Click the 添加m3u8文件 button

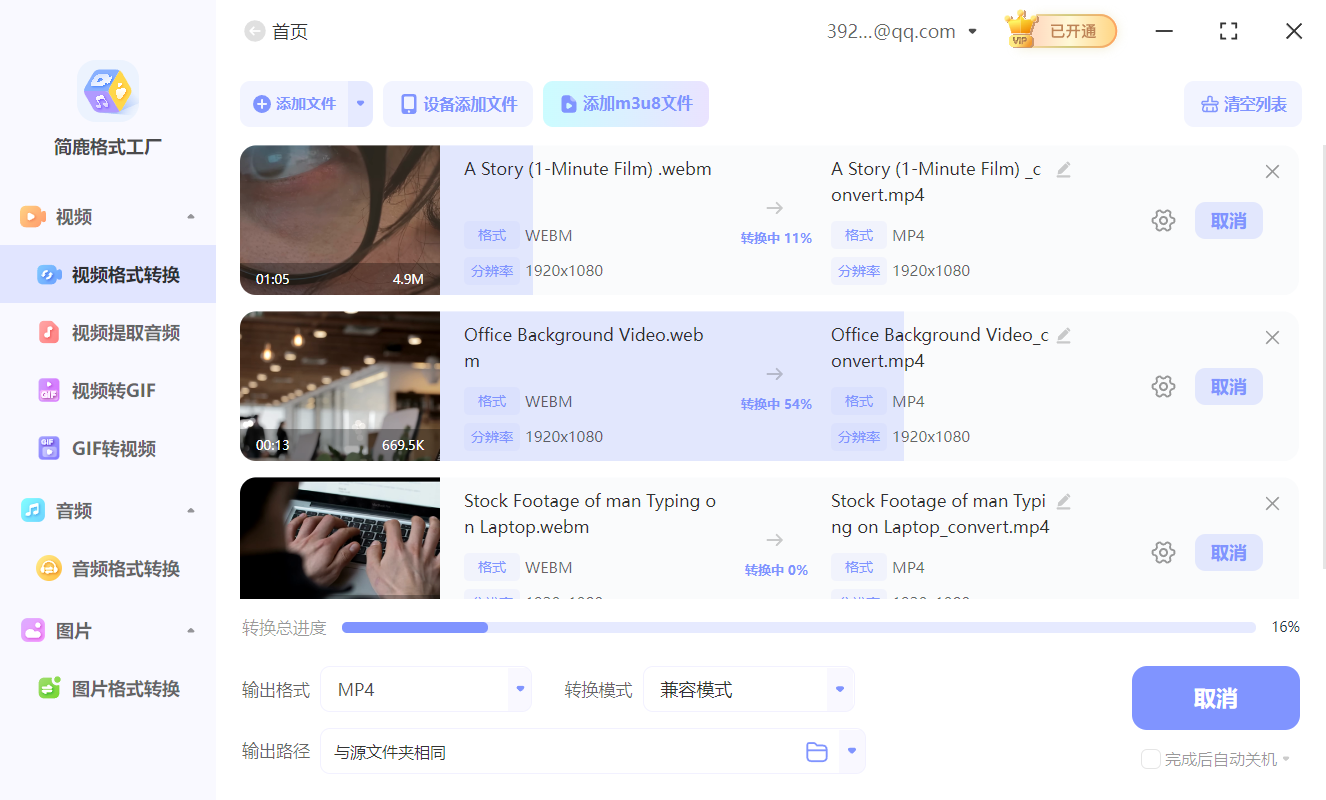pyautogui.click(x=626, y=104)
